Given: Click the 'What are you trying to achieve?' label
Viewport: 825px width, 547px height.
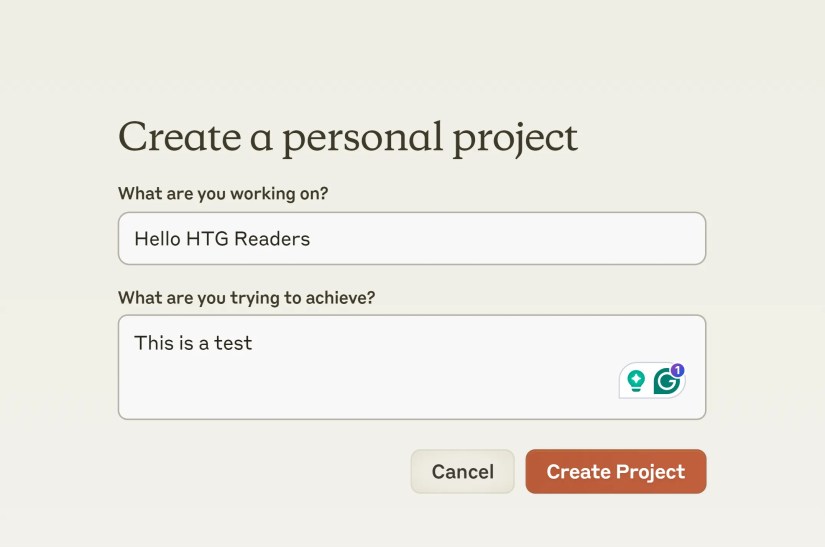Looking at the screenshot, I should tap(254, 298).
